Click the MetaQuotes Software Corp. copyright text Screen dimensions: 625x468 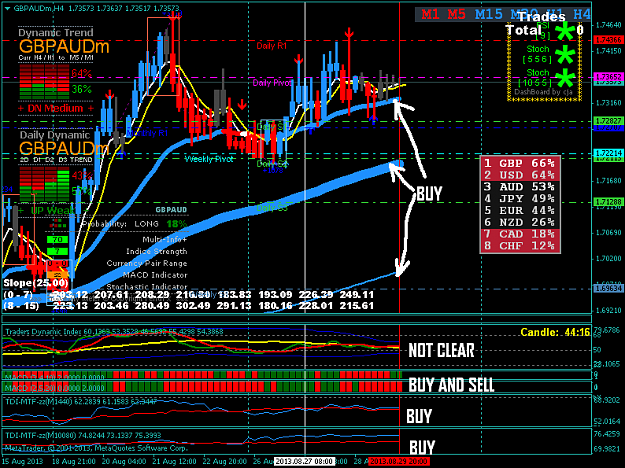(x=96, y=448)
